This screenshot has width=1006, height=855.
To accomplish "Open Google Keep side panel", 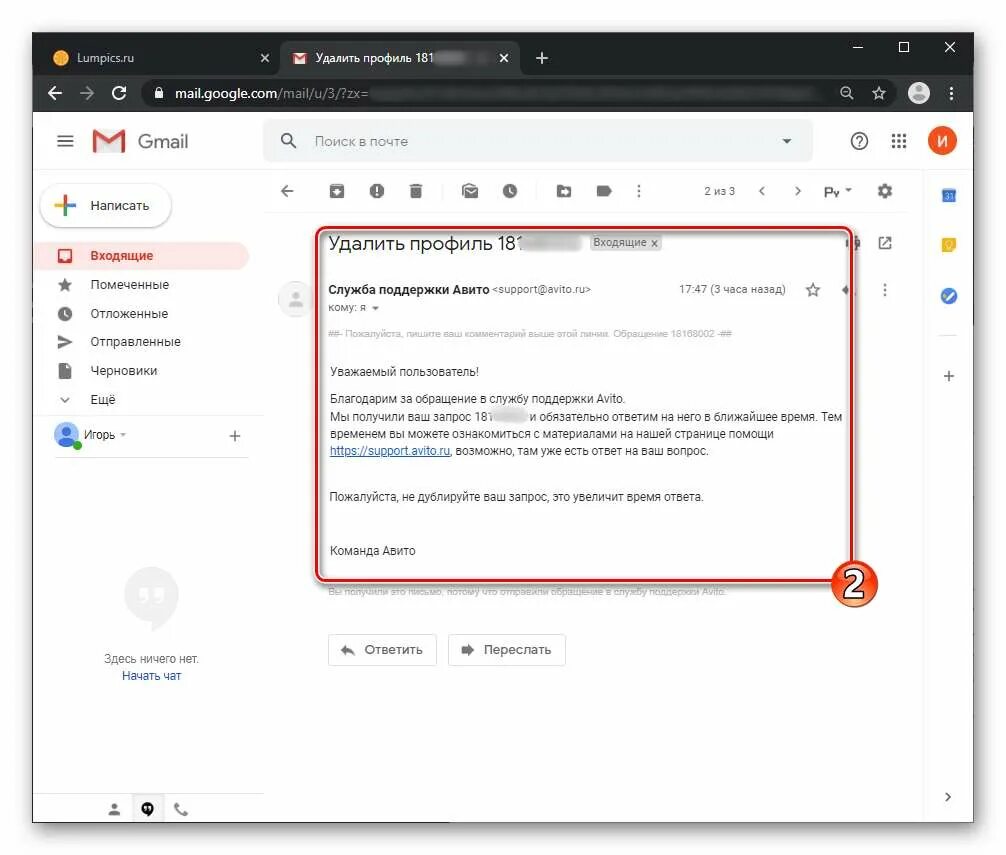I will point(949,245).
